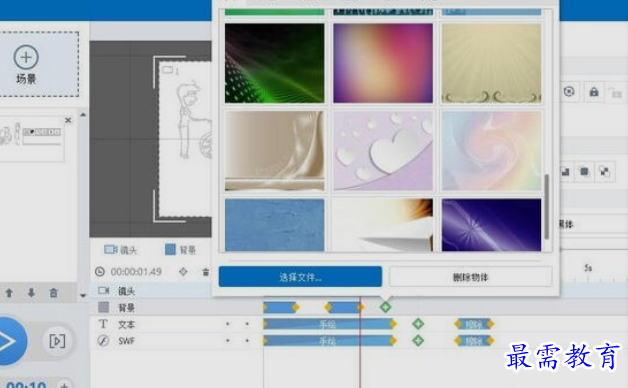Switch to the 背景 background tab
628x388 pixels.
(x=180, y=250)
